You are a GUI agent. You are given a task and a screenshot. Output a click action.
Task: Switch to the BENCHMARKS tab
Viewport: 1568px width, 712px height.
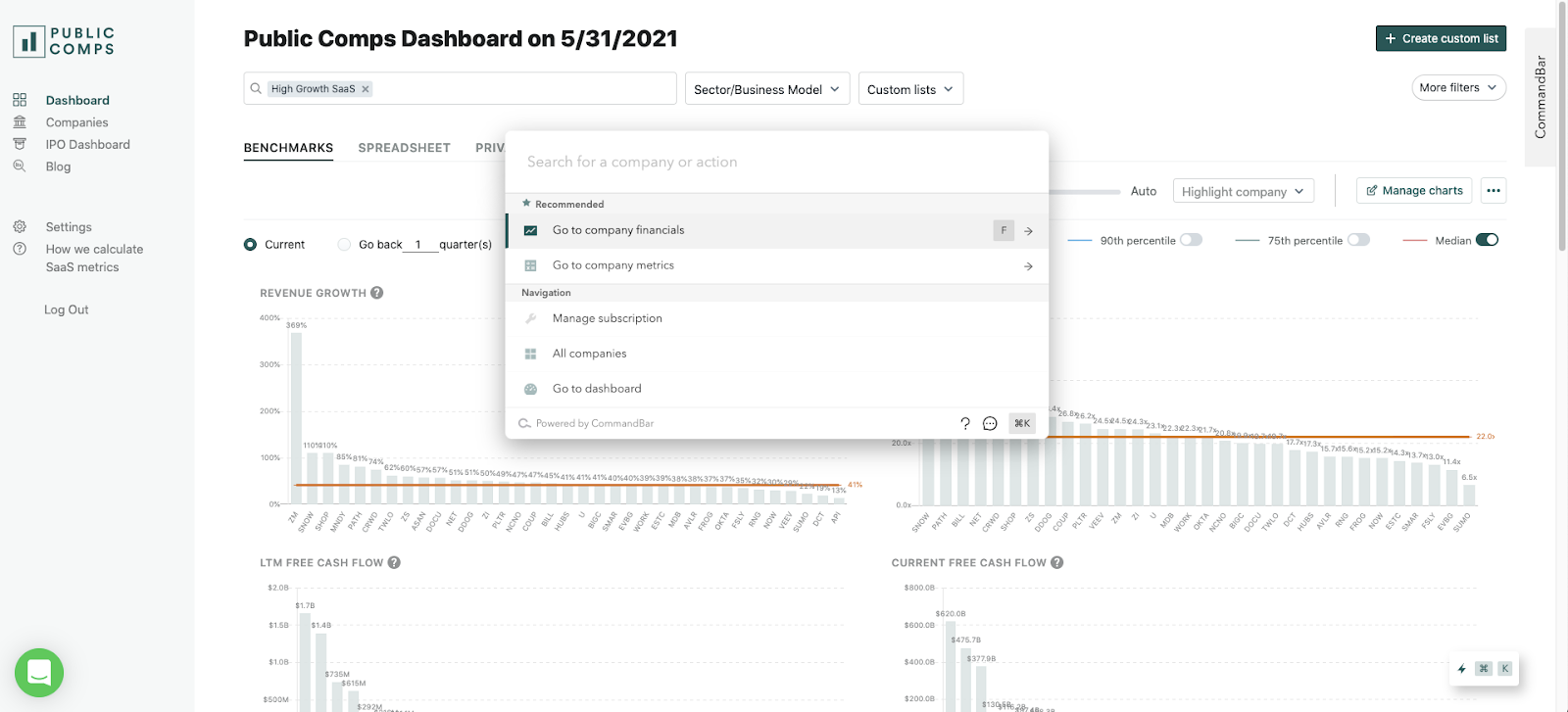coord(288,148)
